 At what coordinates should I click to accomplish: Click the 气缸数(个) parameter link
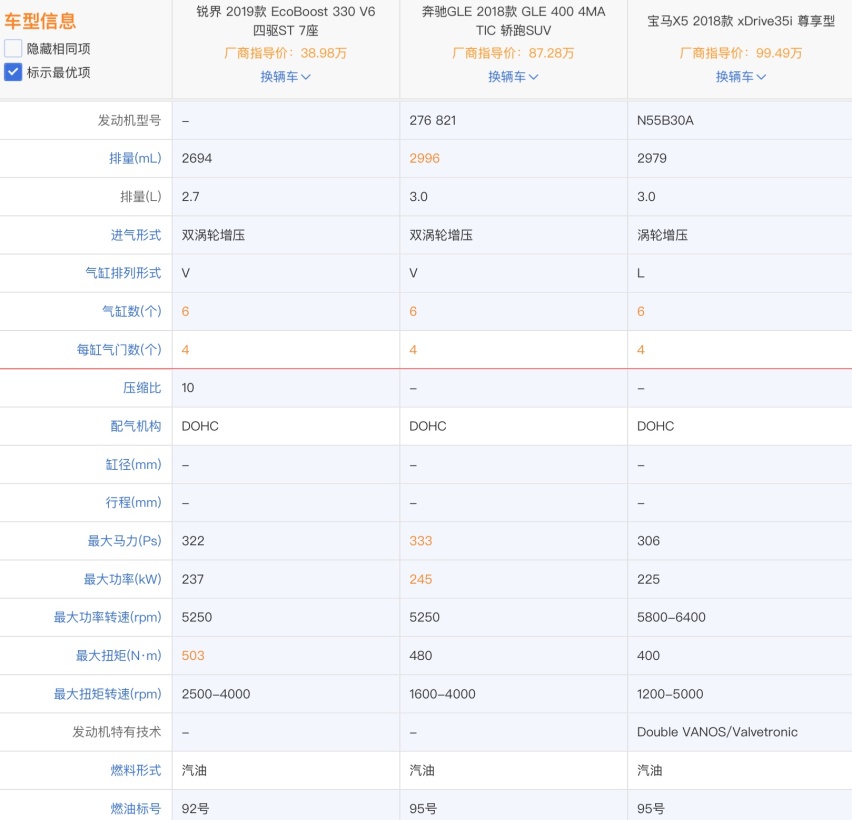coord(131,311)
